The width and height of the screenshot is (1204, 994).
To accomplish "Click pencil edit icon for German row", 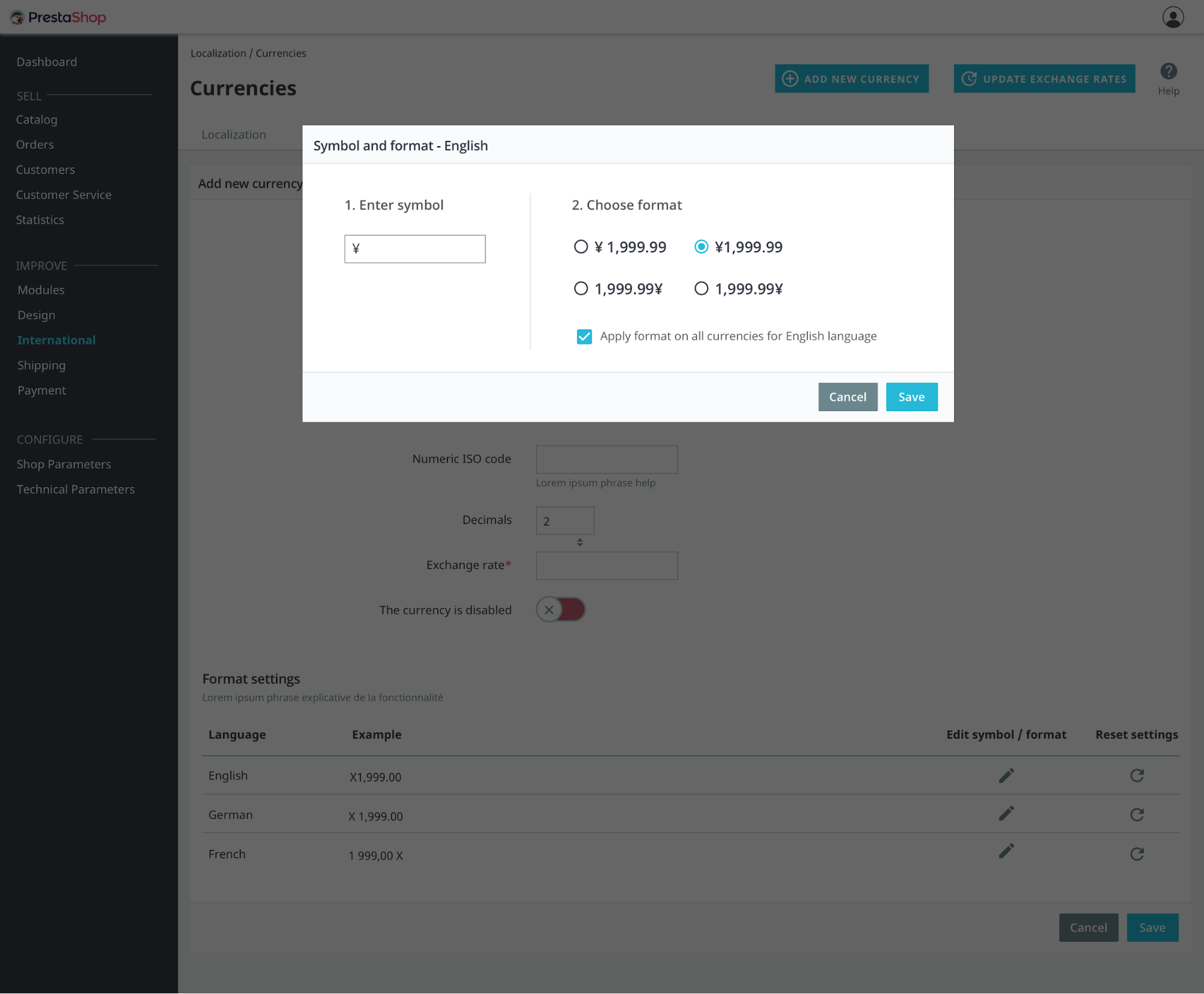I will click(x=1006, y=814).
